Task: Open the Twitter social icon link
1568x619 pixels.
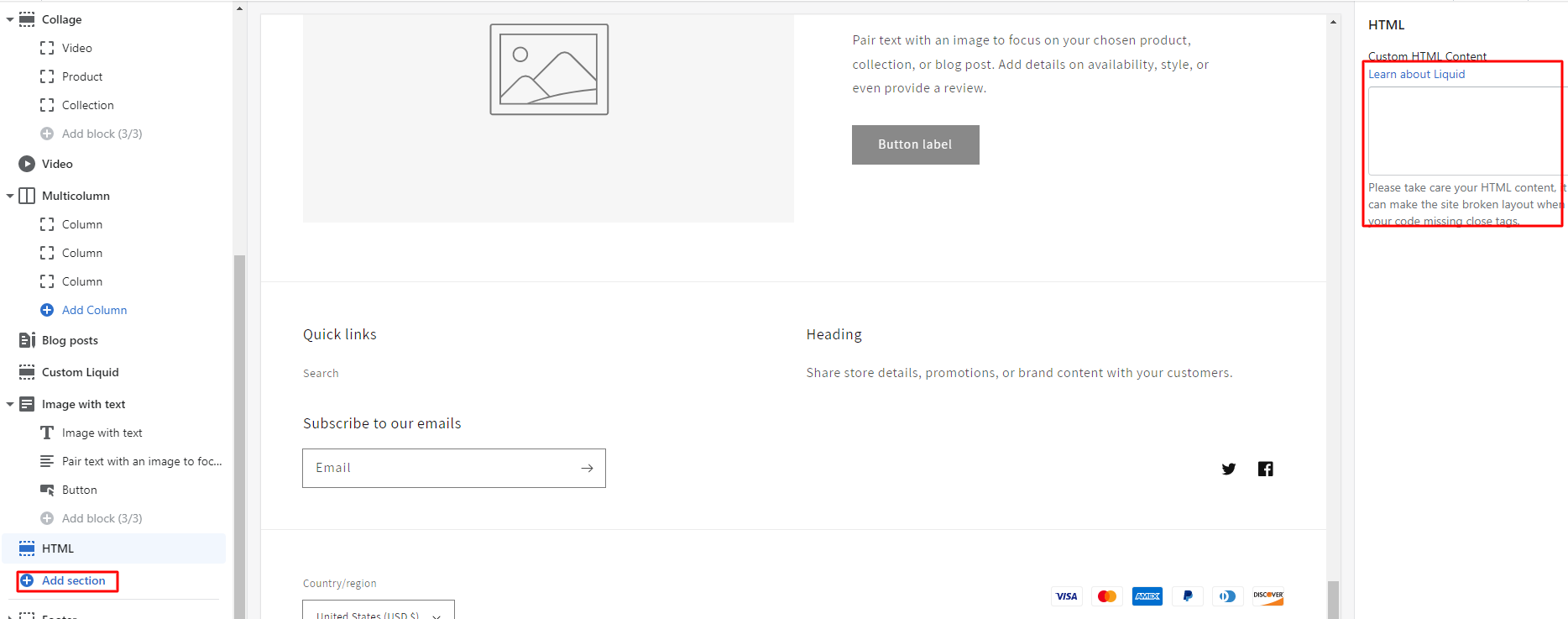Action: (x=1229, y=469)
